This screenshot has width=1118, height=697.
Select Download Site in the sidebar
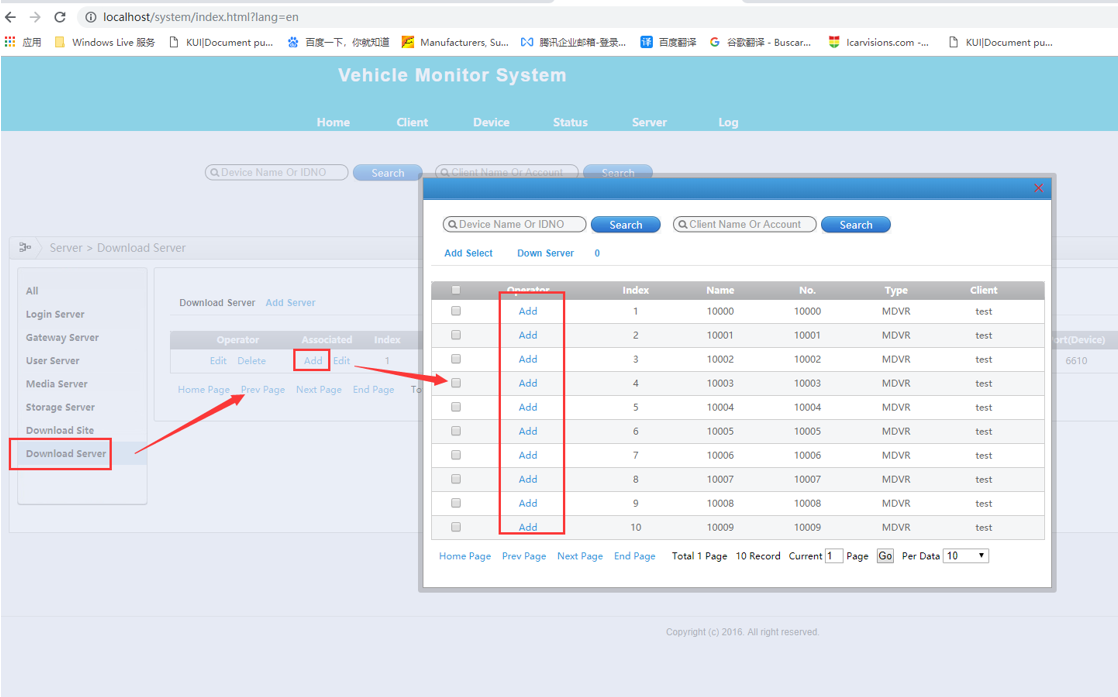[x=60, y=430]
